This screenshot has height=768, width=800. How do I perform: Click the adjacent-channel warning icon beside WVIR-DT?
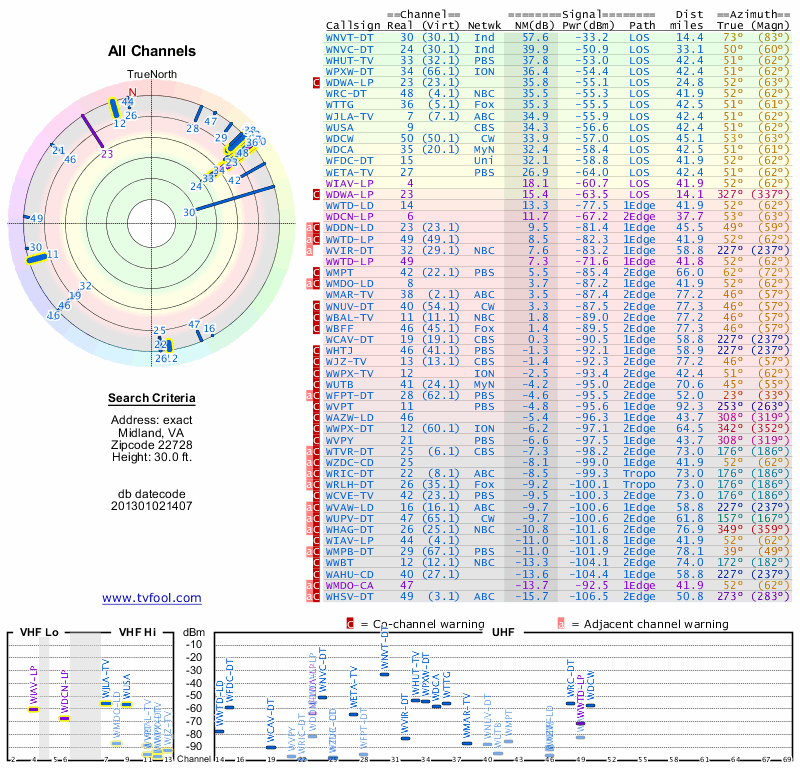pos(309,251)
